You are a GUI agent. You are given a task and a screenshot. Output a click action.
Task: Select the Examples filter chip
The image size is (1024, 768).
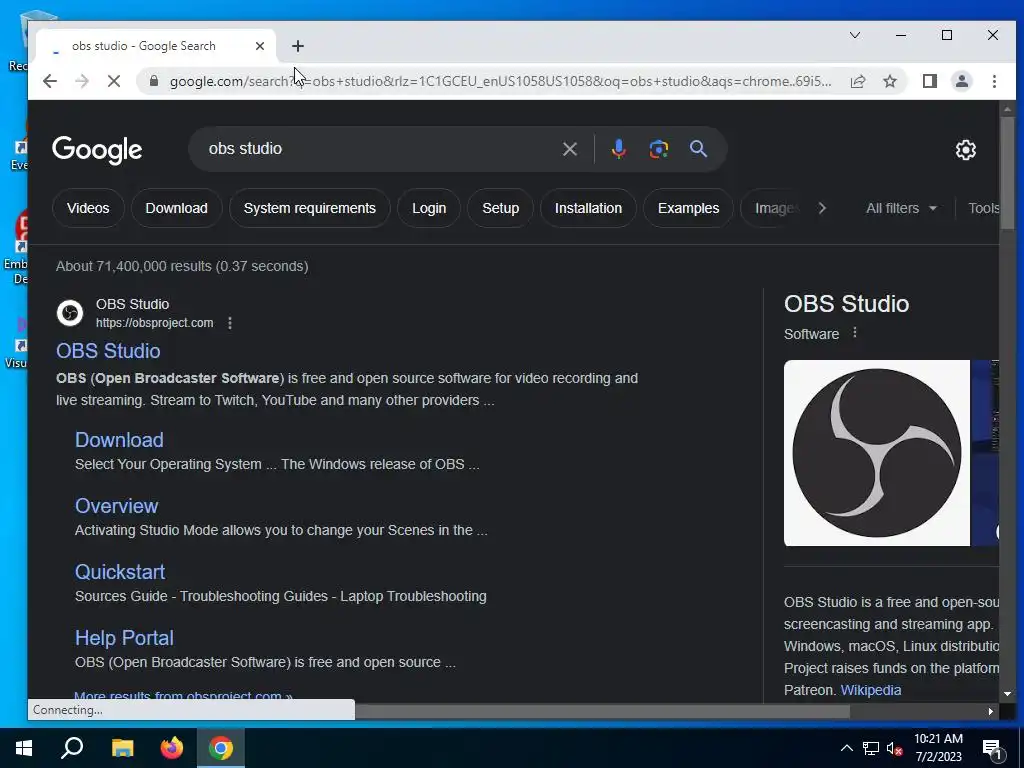(x=688, y=208)
